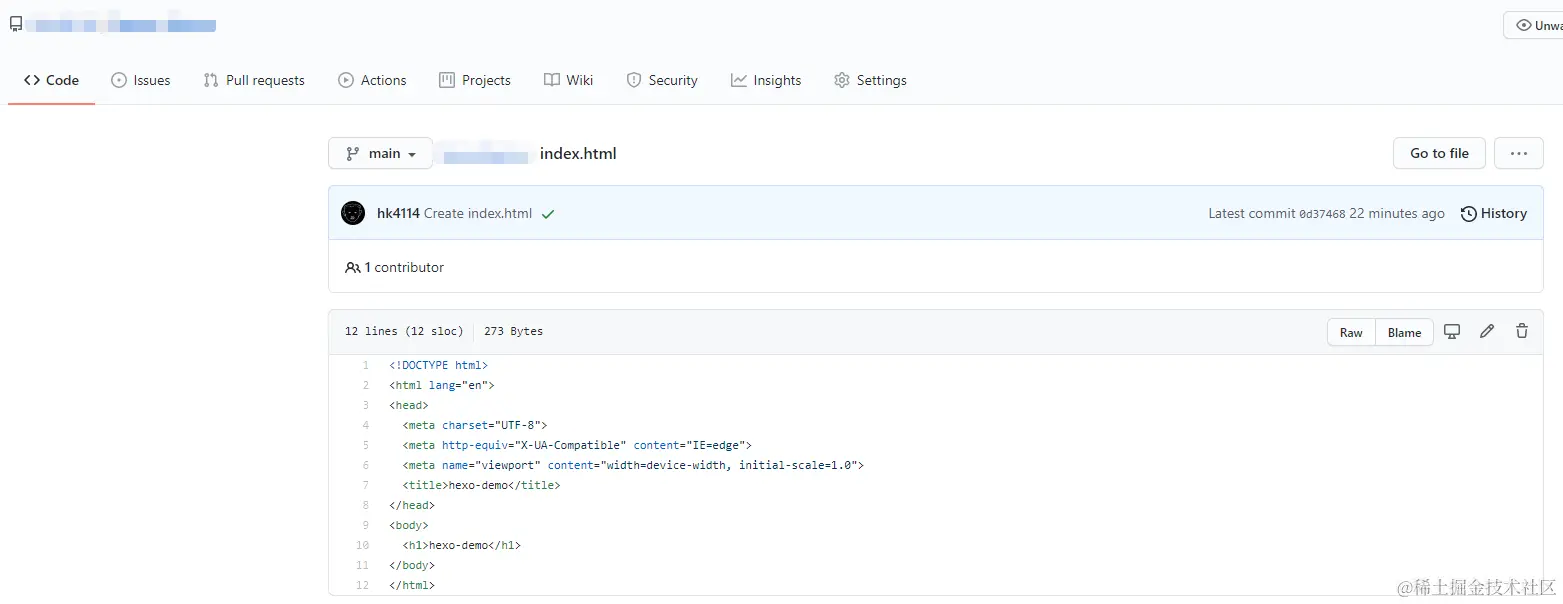This screenshot has width=1563, height=604.
Task: Go to the Actions tab
Action: tap(372, 80)
